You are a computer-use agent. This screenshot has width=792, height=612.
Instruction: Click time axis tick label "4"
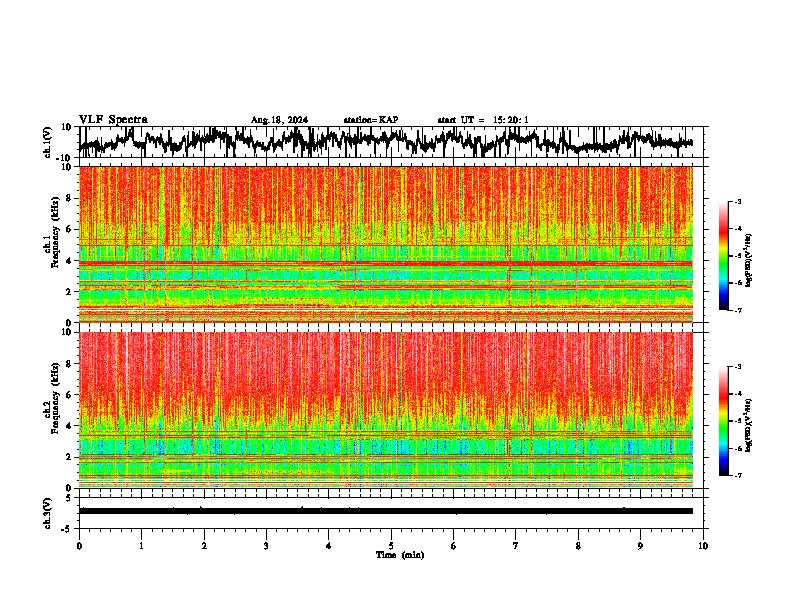[329, 546]
